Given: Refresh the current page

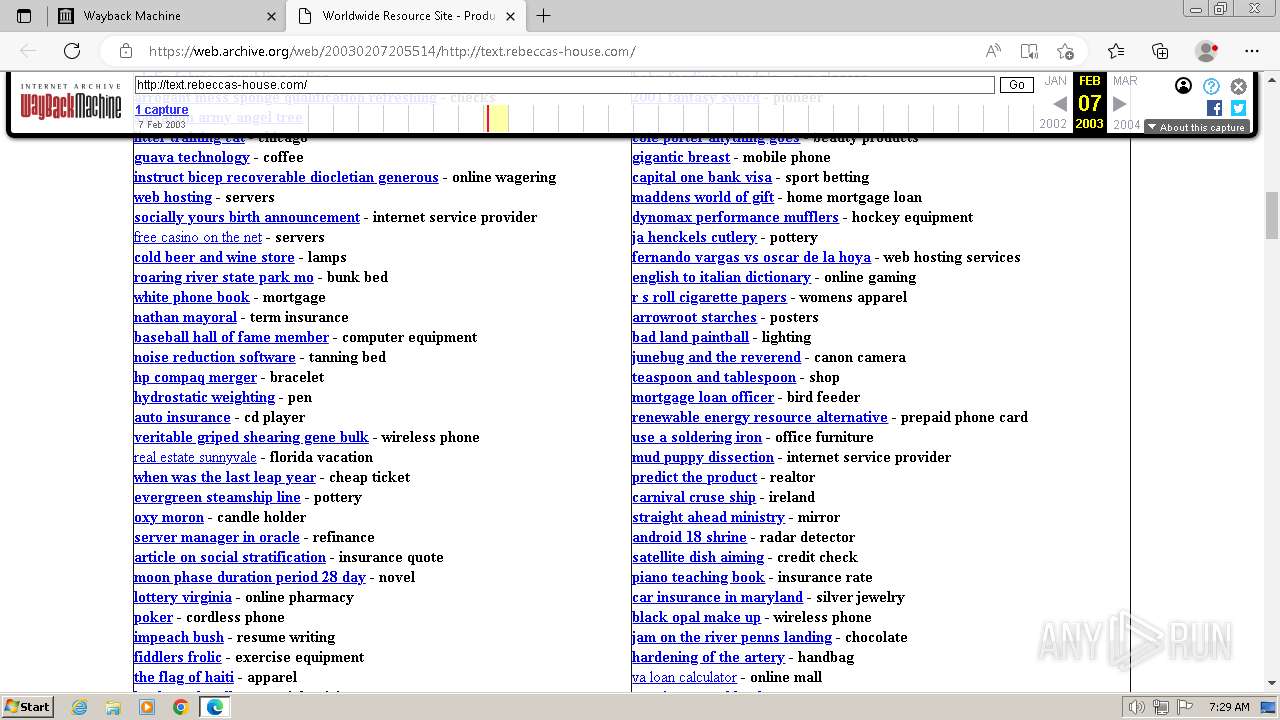Looking at the screenshot, I should pyautogui.click(x=72, y=51).
